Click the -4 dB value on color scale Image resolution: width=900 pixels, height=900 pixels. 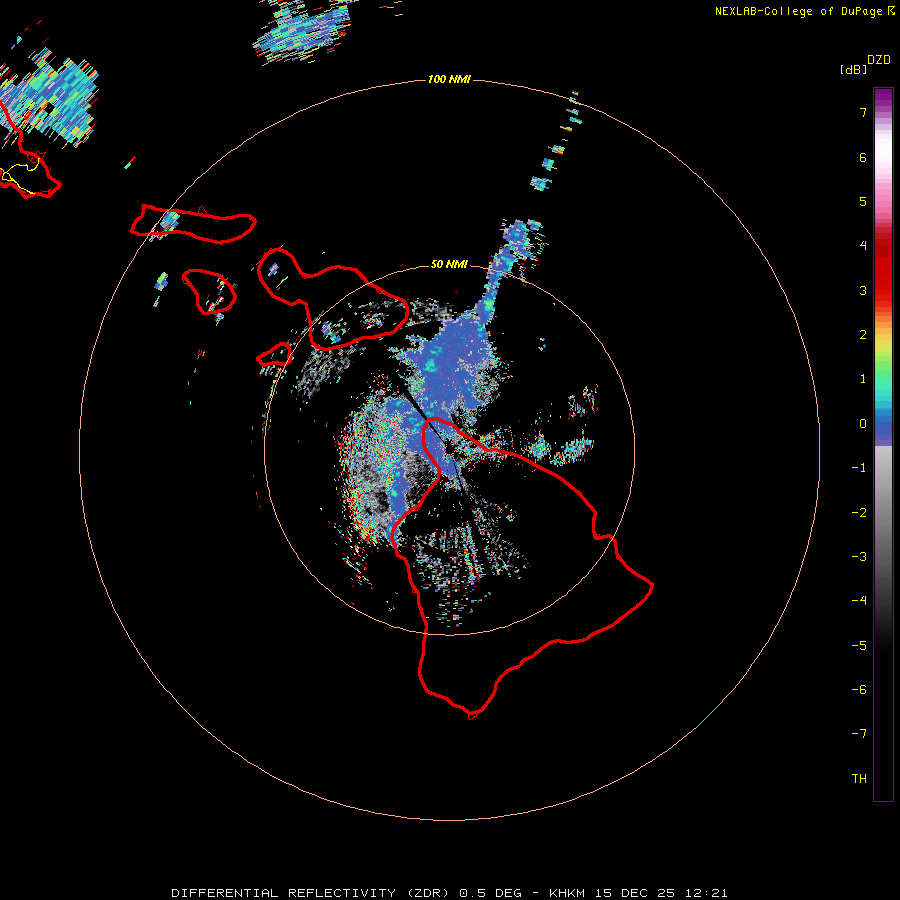[859, 601]
